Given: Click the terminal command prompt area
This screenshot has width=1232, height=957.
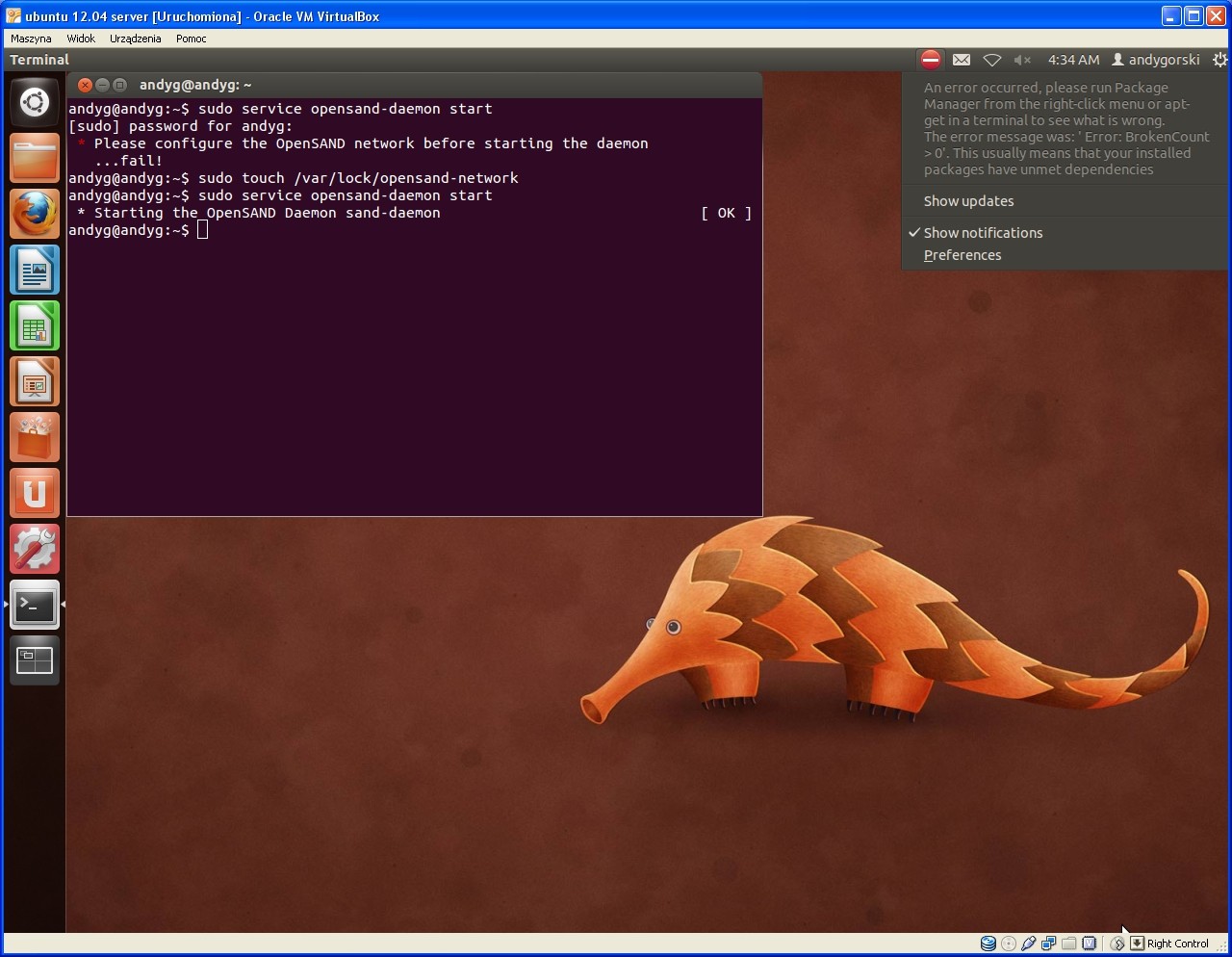Looking at the screenshot, I should point(202,230).
